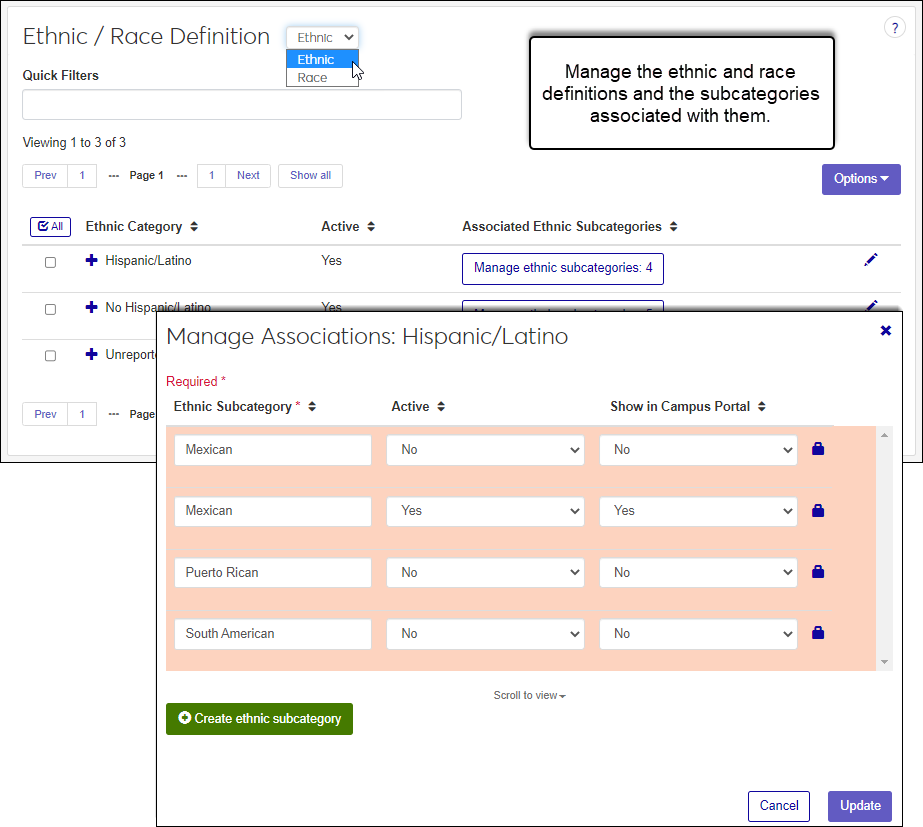Screen dimensions: 923x827
Task: Click the lock icon for Puerto Rican row
Action: [x=818, y=572]
